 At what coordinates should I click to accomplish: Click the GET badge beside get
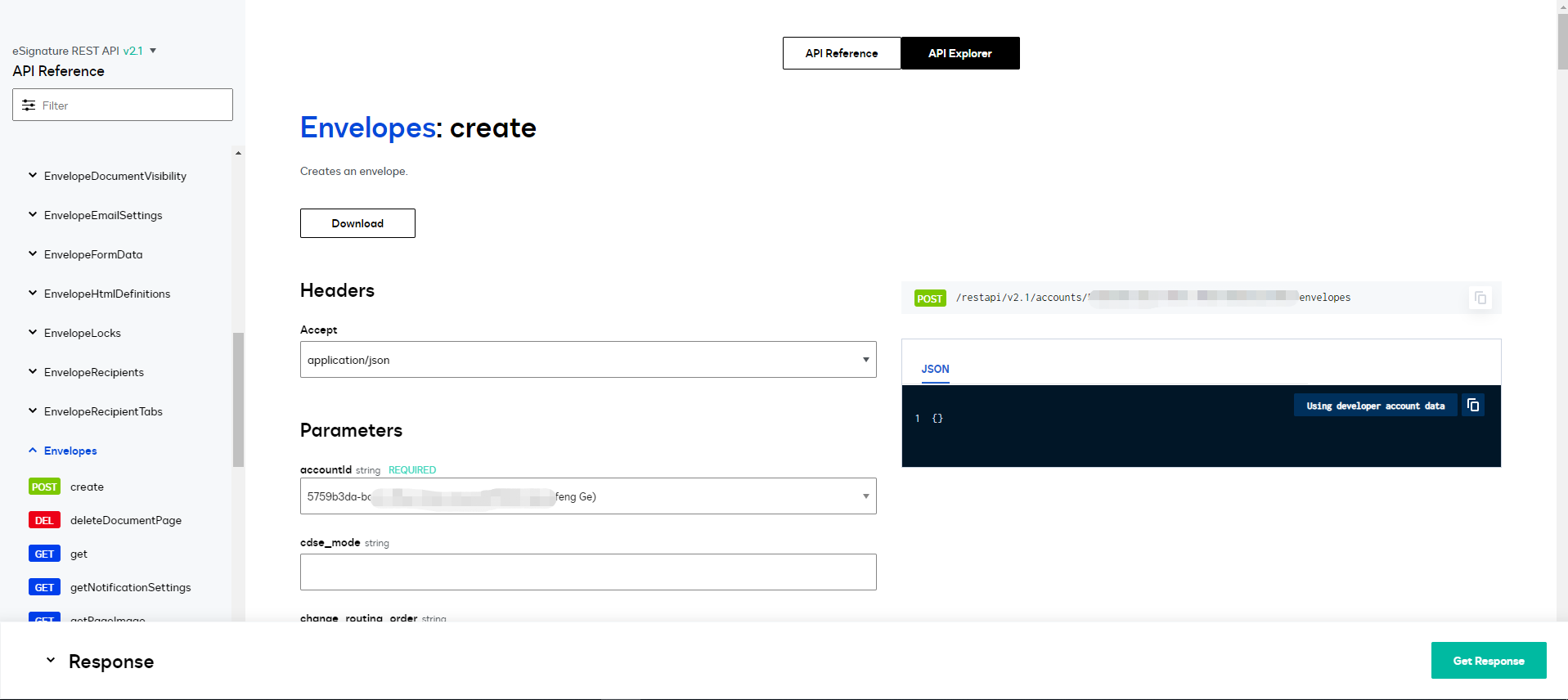(44, 554)
